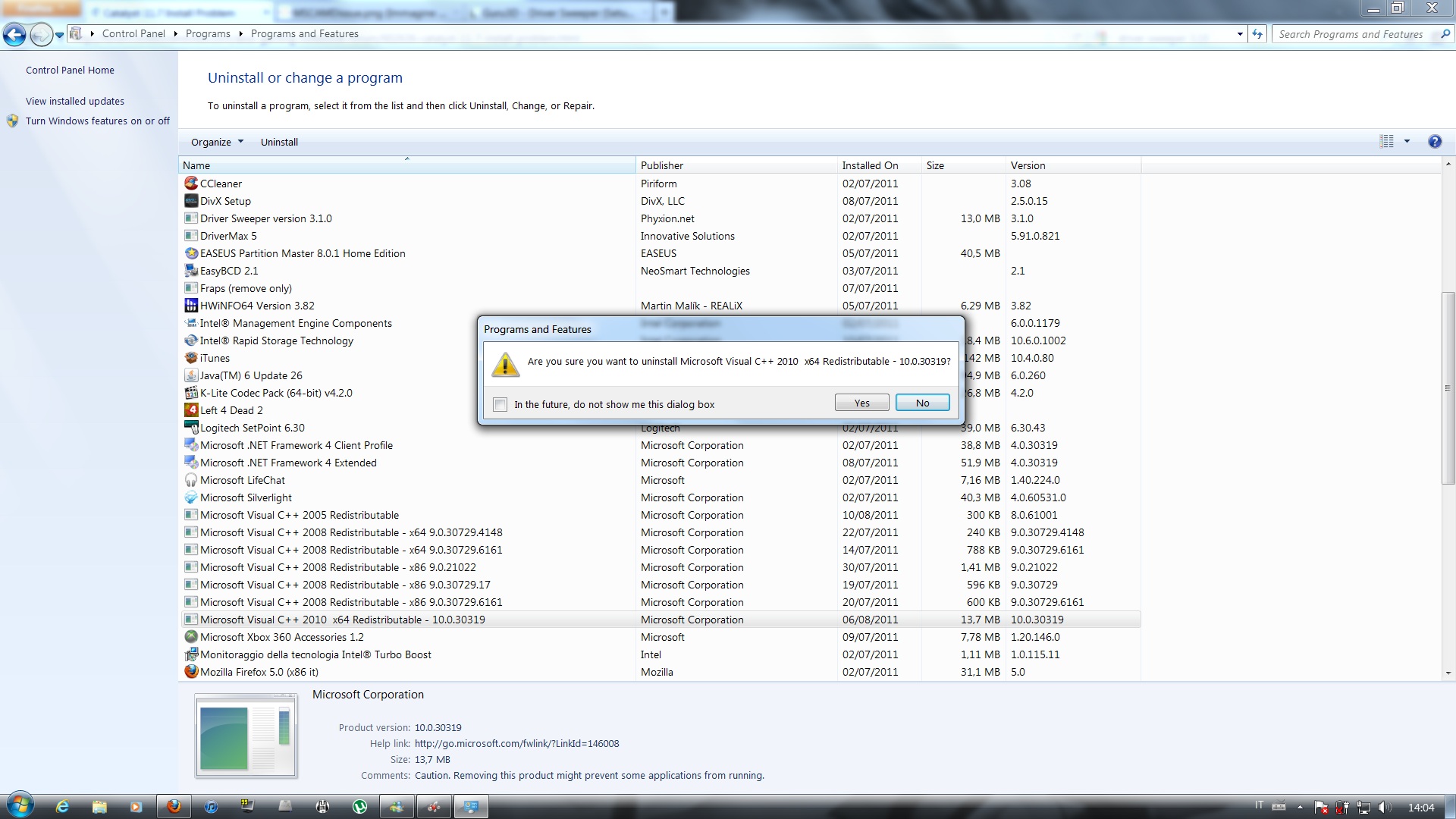Sort by Size column header
Image resolution: width=1456 pixels, height=819 pixels.
pyautogui.click(x=963, y=165)
